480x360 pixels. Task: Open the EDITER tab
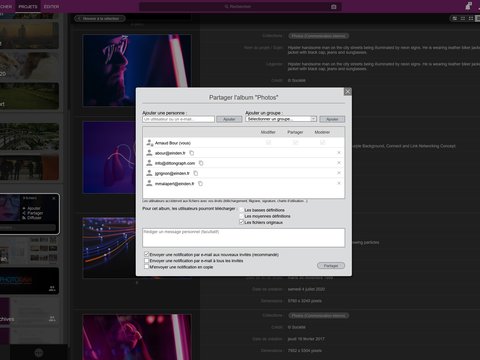point(51,7)
